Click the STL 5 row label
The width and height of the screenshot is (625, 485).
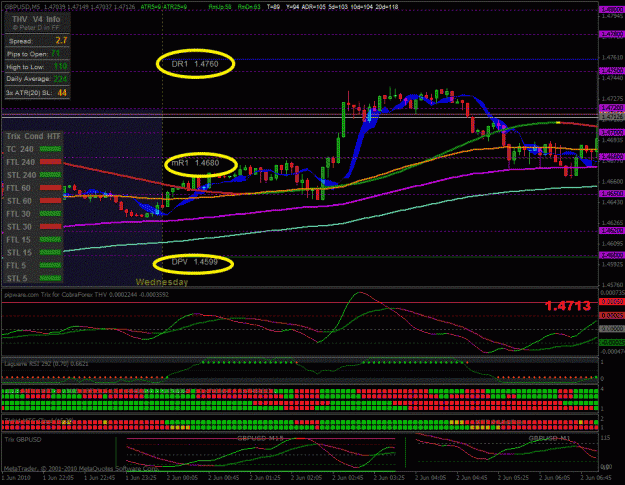pyautogui.click(x=17, y=279)
